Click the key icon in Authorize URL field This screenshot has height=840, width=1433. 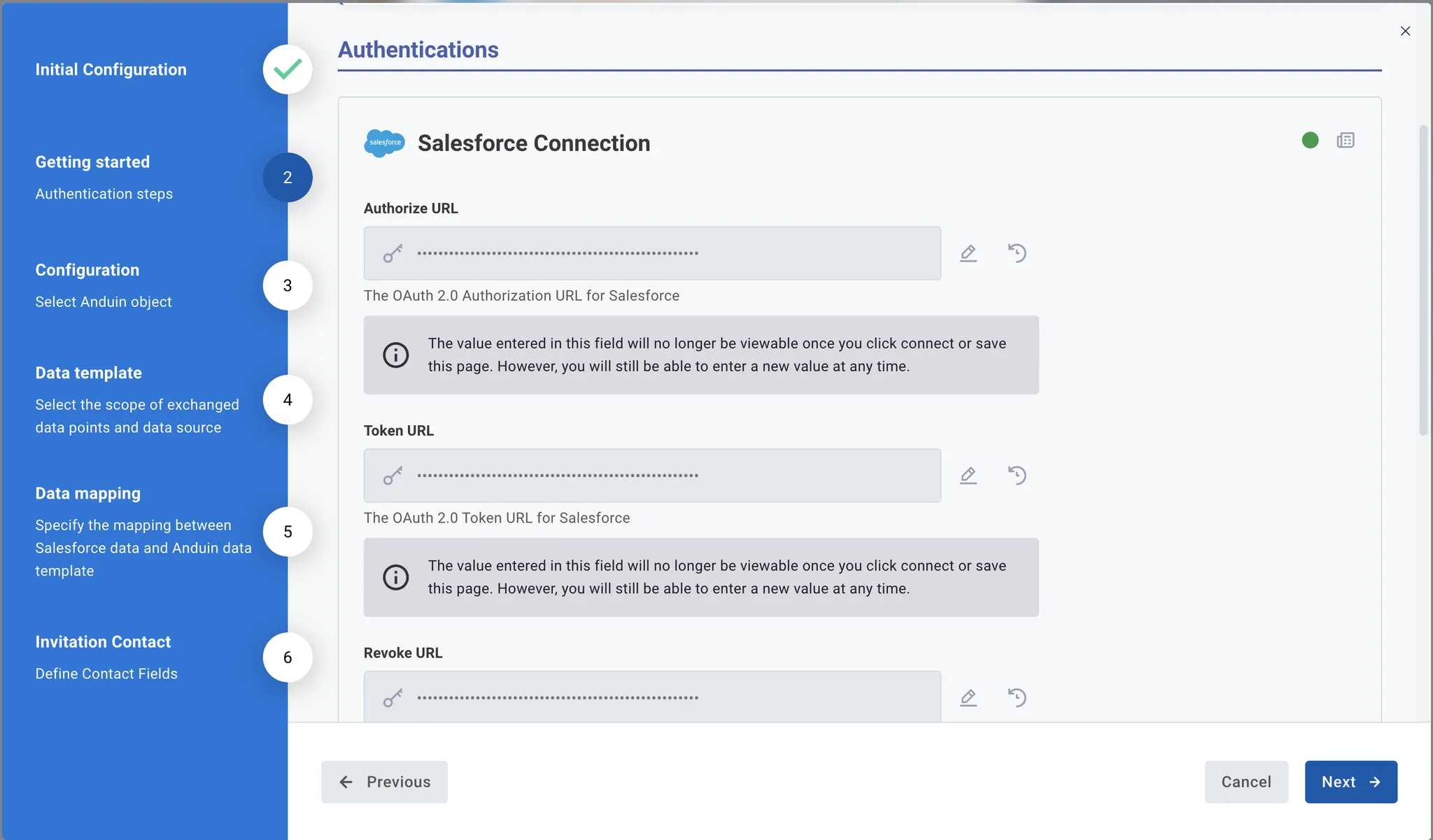click(x=393, y=253)
